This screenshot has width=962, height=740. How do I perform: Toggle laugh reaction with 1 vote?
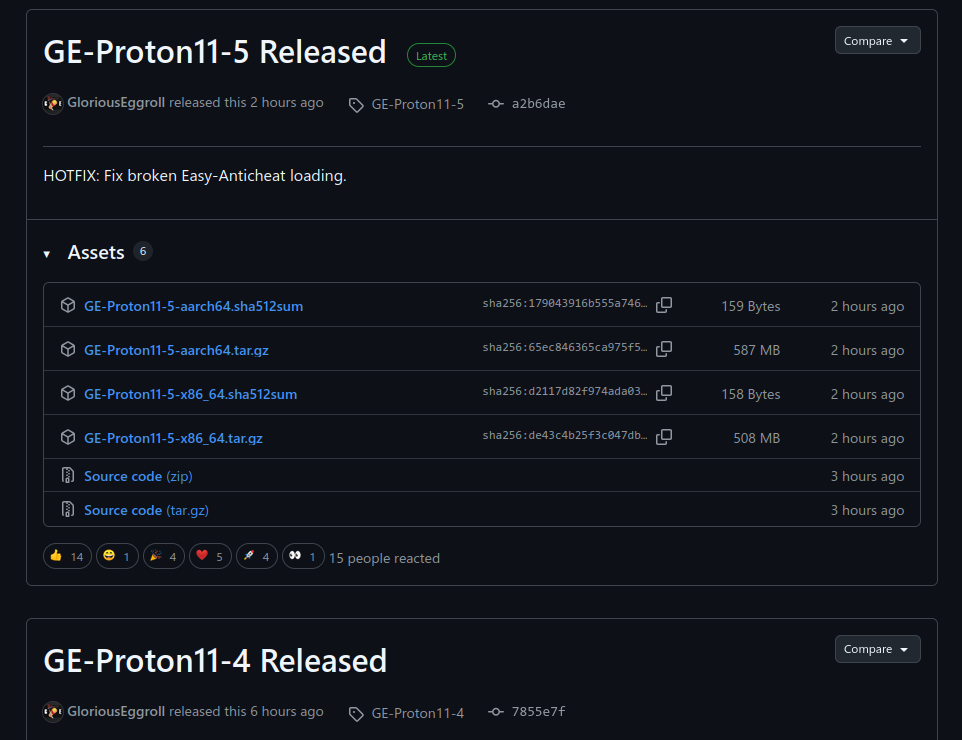click(x=117, y=557)
